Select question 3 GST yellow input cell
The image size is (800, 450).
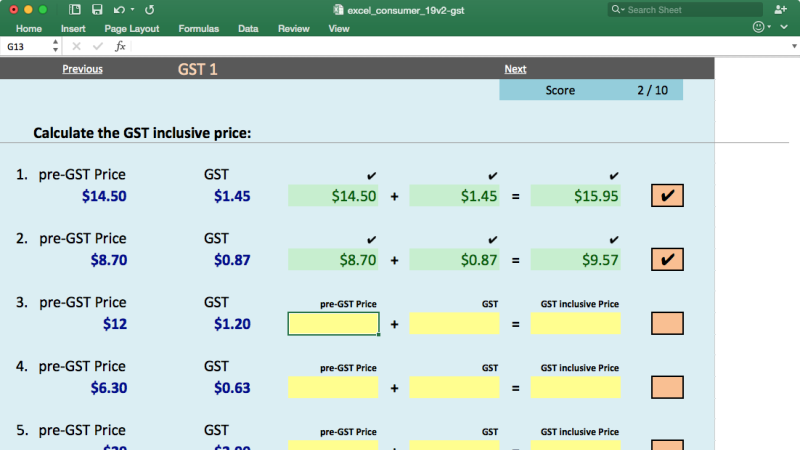(454, 323)
